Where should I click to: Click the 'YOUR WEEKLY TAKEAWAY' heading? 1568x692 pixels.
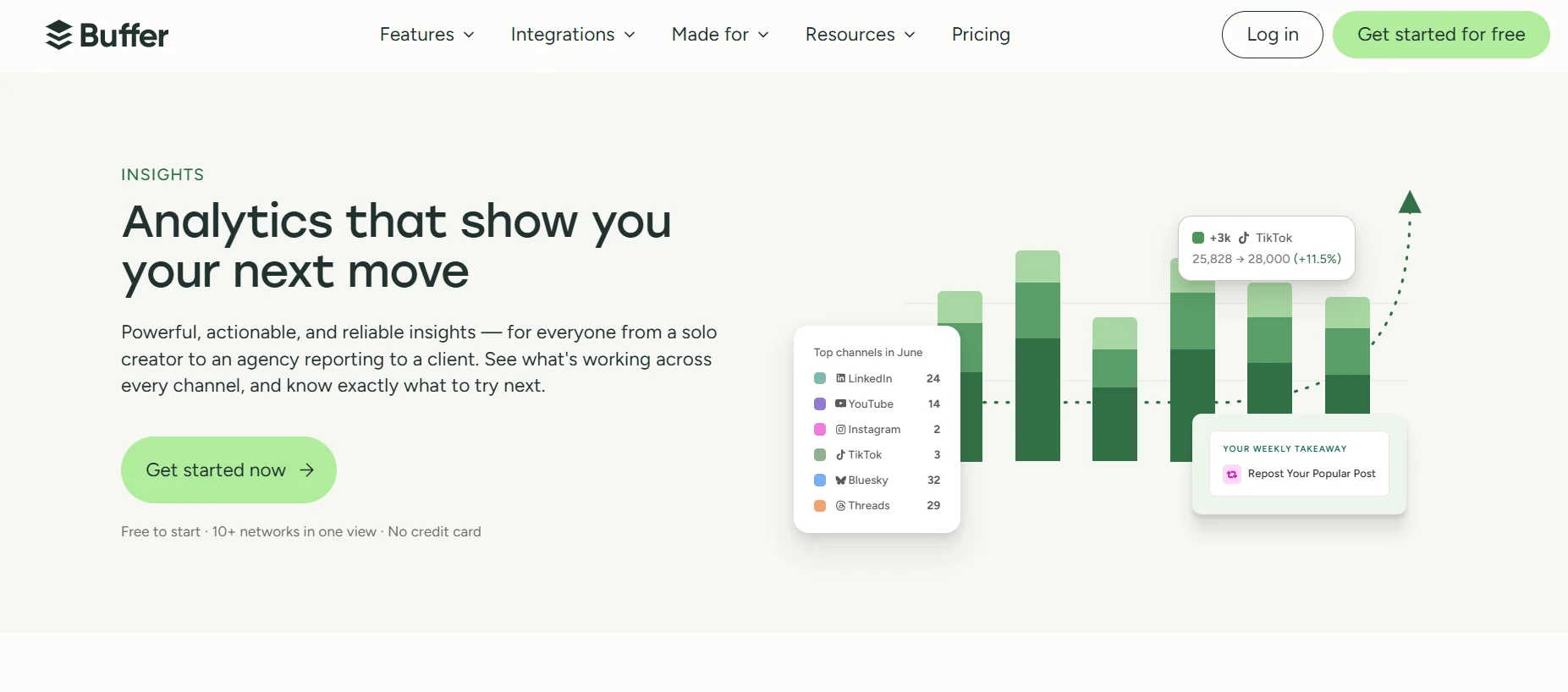[1285, 448]
